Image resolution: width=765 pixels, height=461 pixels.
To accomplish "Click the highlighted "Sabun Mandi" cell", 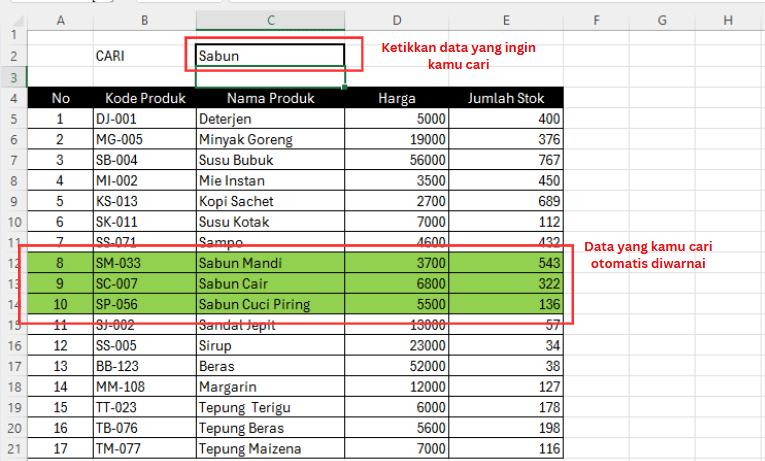I will (270, 263).
